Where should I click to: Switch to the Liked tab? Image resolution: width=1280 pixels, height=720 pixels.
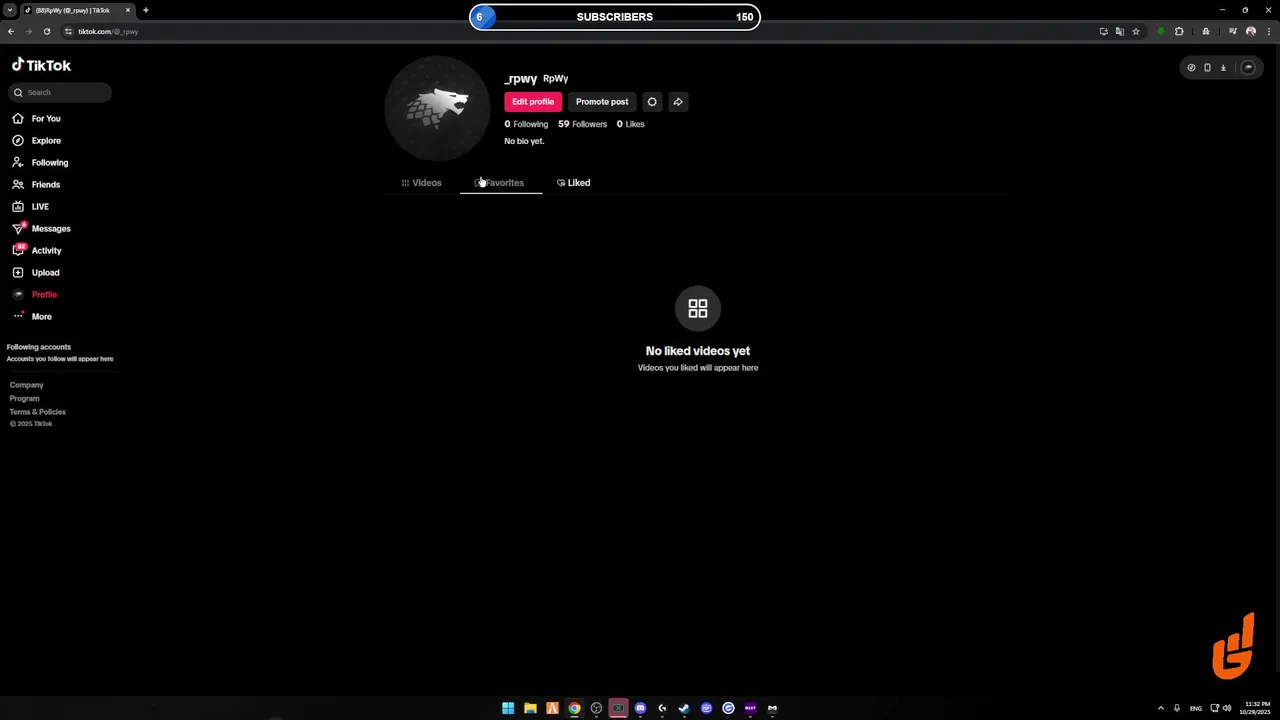[x=573, y=183]
